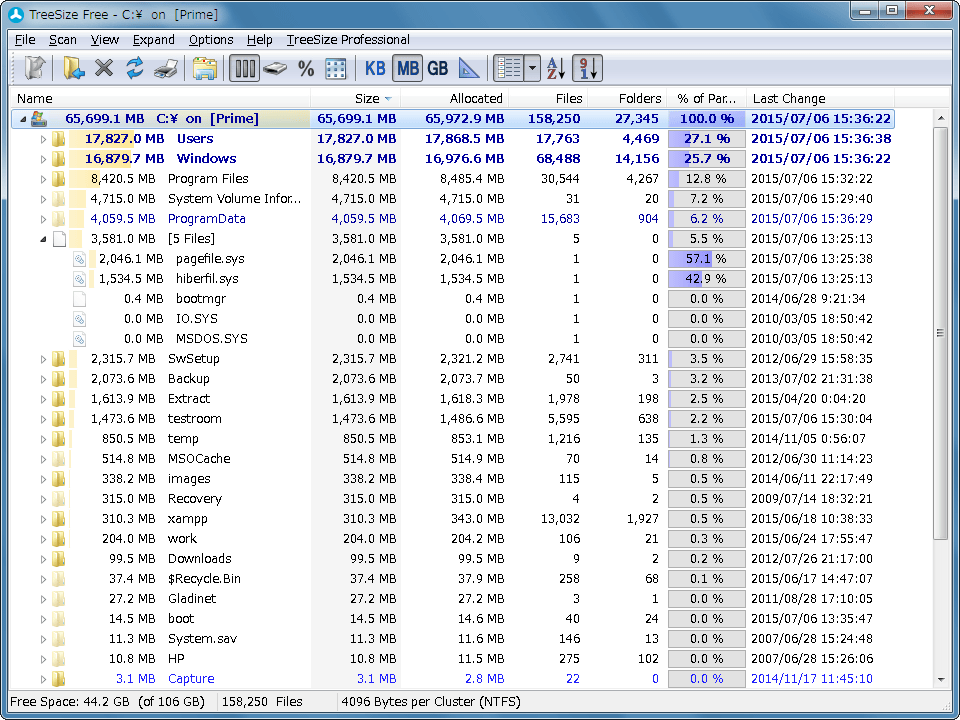Click the hiberfil.sys file icon
The image size is (960, 720).
(x=79, y=279)
